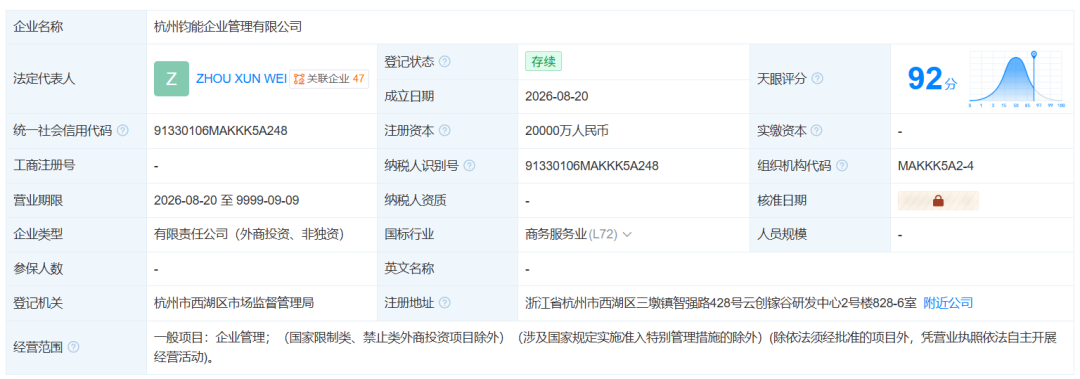Click the 92分 score value

[932, 79]
